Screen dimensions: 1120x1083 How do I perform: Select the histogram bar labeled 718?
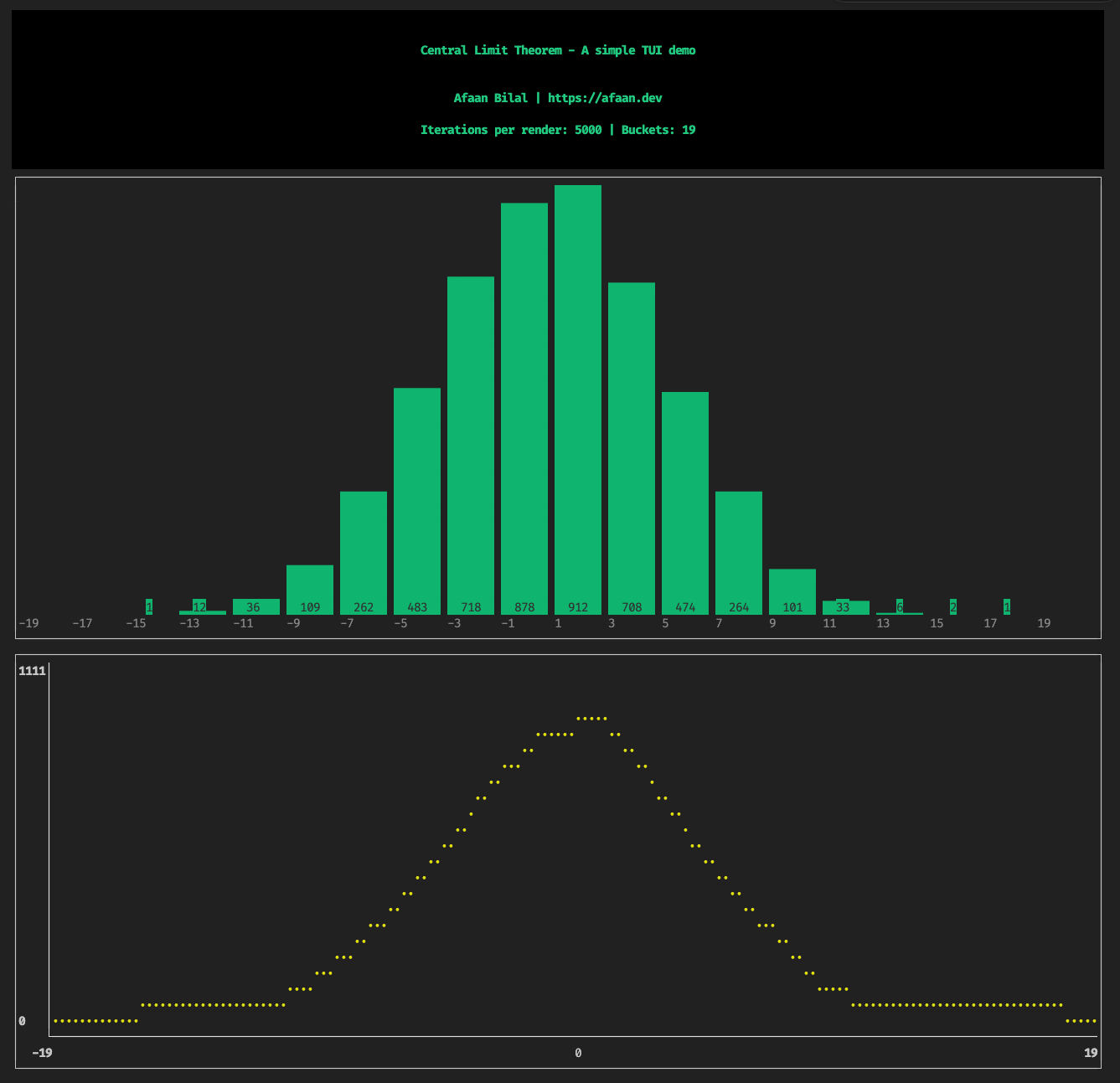pyautogui.click(x=471, y=446)
